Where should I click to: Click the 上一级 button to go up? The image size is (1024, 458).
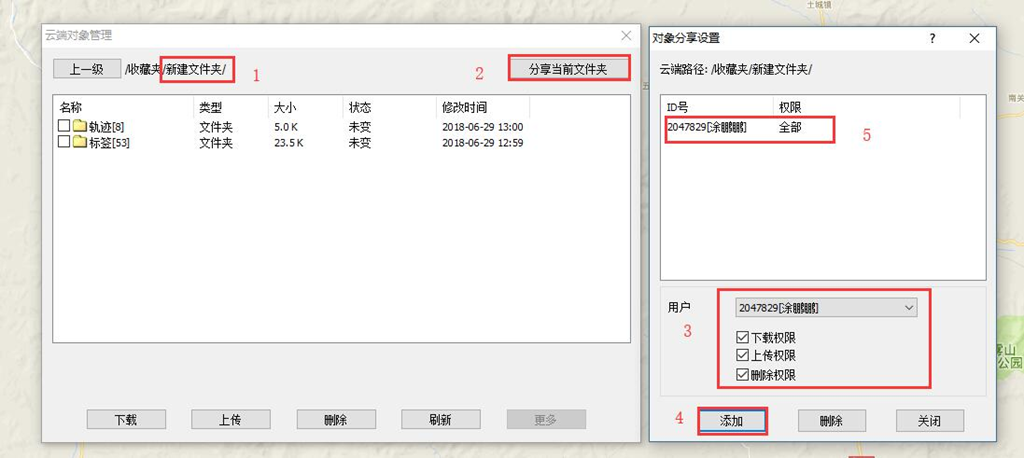(x=85, y=69)
